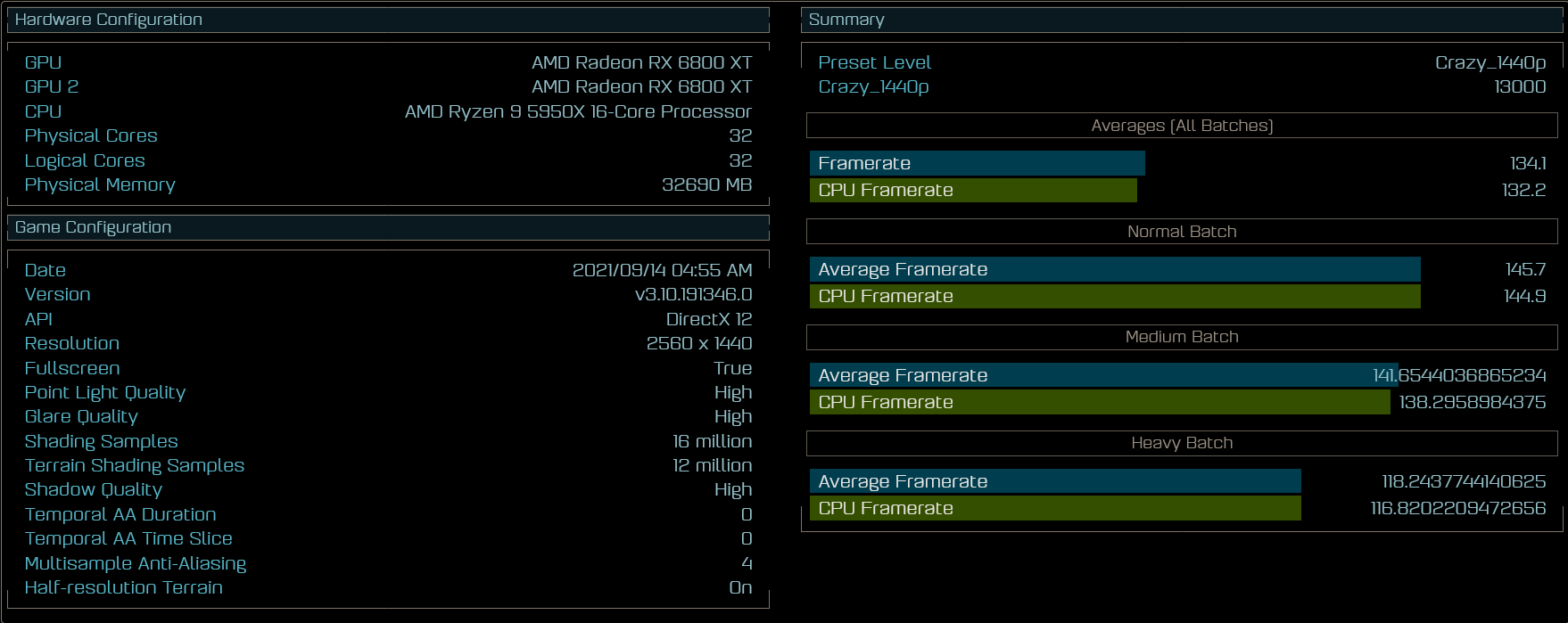Viewport: 1568px width, 623px height.
Task: Click the Game Configuration header
Action: 94,227
